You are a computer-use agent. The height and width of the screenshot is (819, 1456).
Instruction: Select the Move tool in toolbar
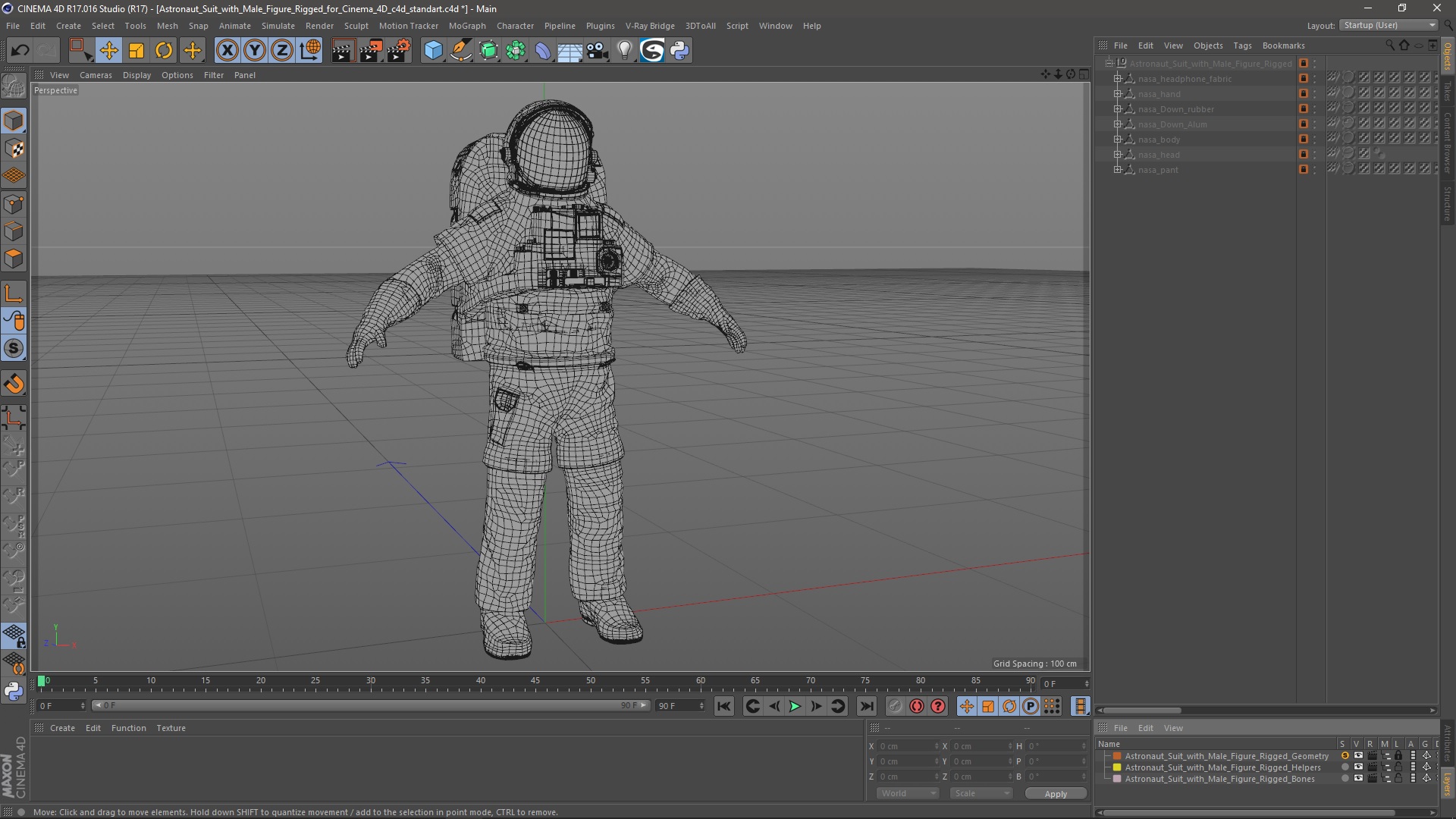(x=108, y=51)
